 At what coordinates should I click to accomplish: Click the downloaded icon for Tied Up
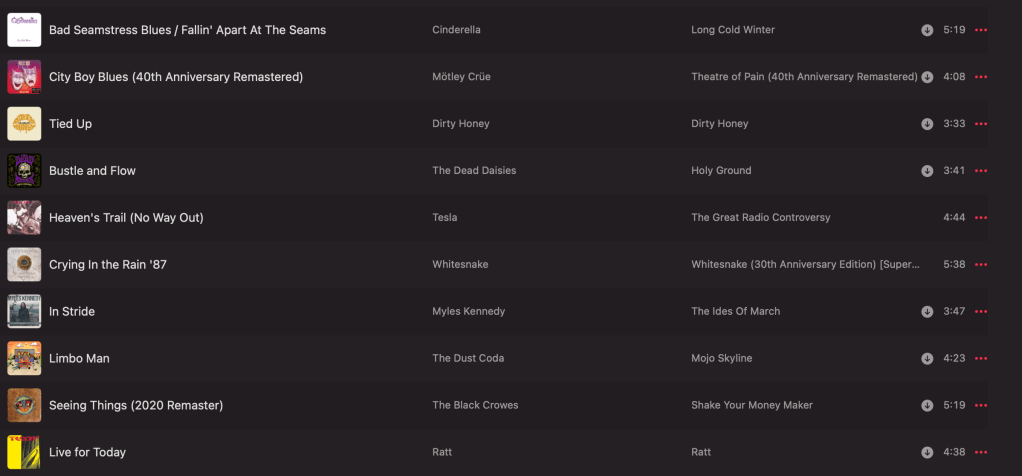coord(927,124)
